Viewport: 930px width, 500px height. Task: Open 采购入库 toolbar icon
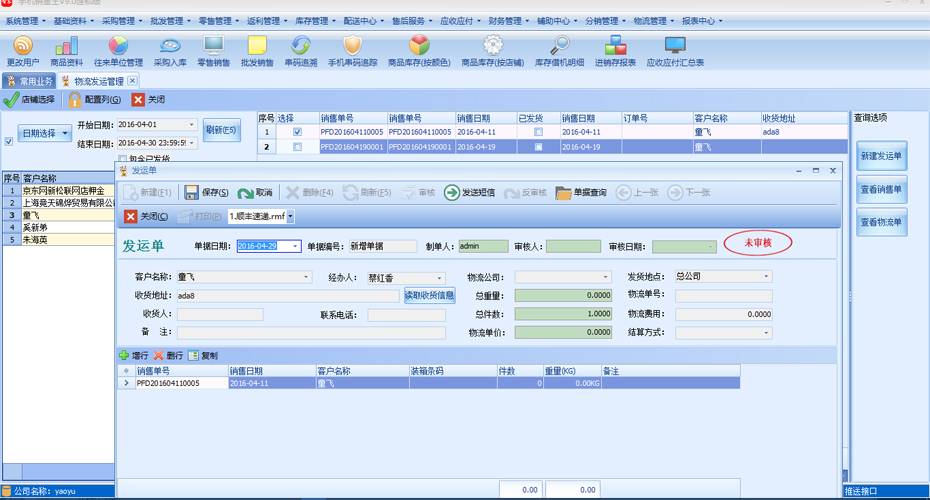click(170, 46)
